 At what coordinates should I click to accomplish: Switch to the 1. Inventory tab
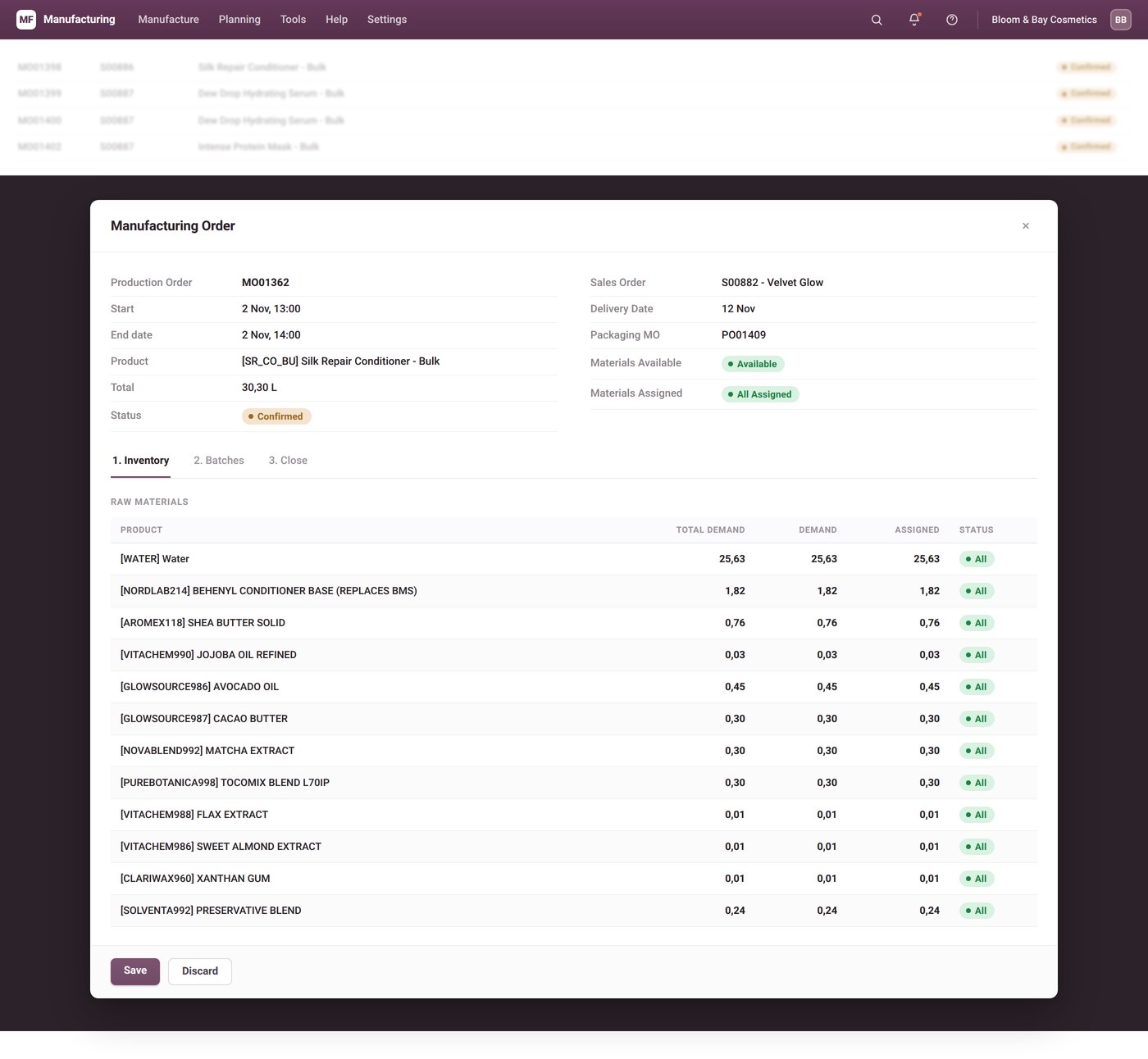[x=141, y=461]
